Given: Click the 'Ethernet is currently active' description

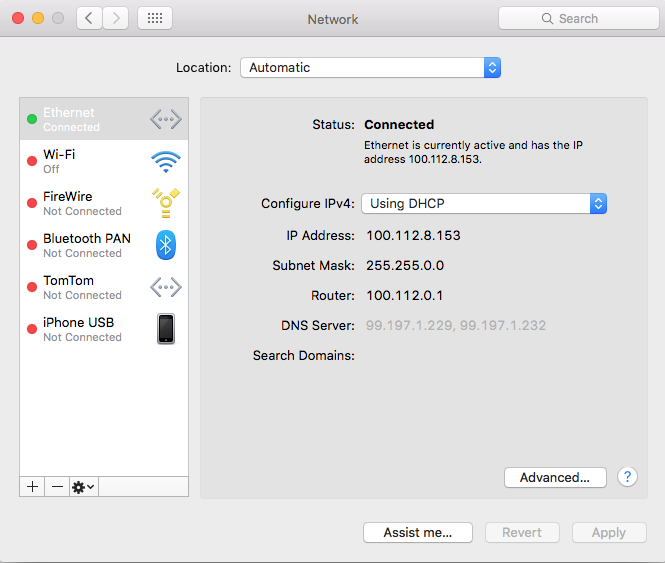Looking at the screenshot, I should pyautogui.click(x=473, y=152).
